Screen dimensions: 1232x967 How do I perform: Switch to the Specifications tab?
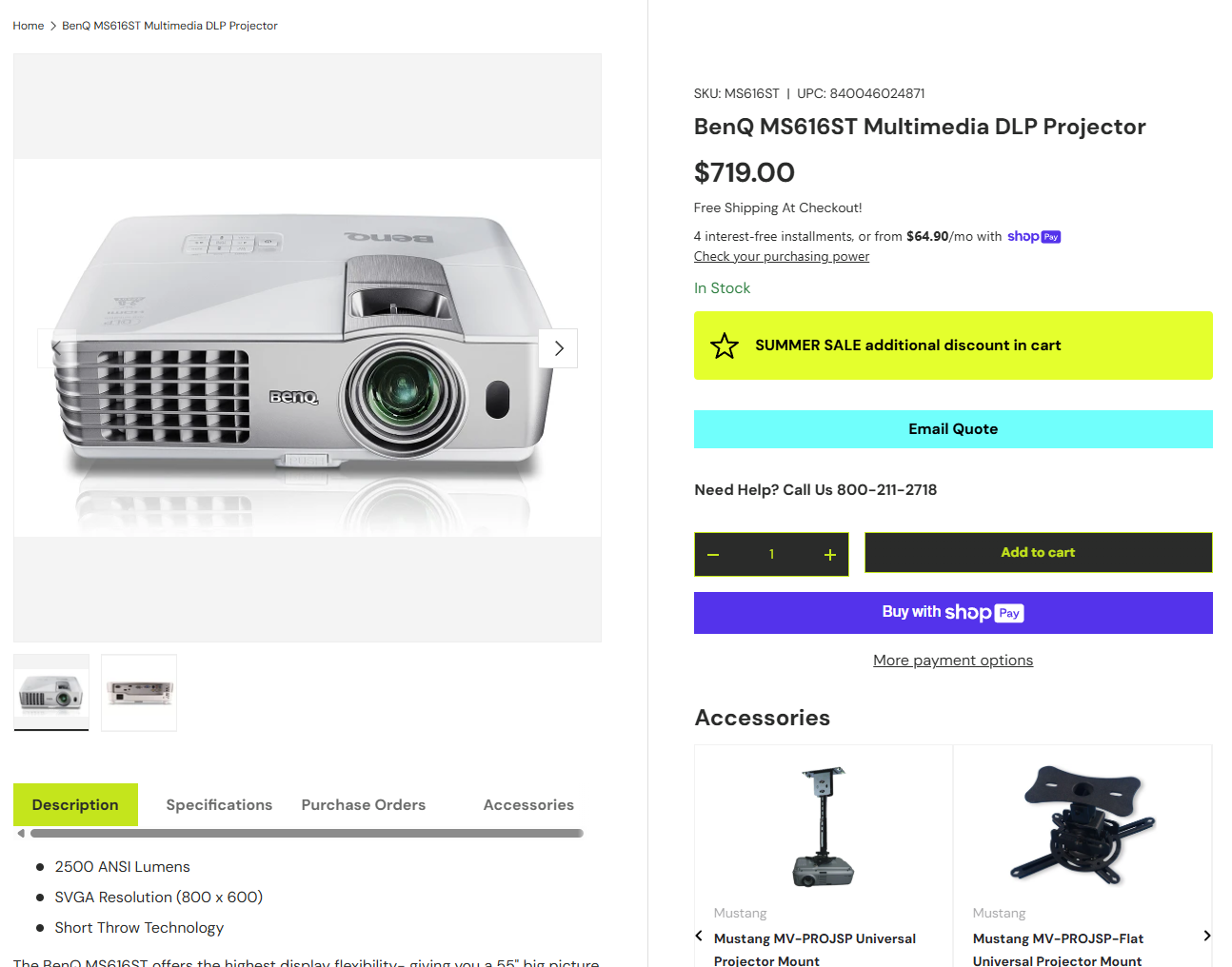point(219,805)
